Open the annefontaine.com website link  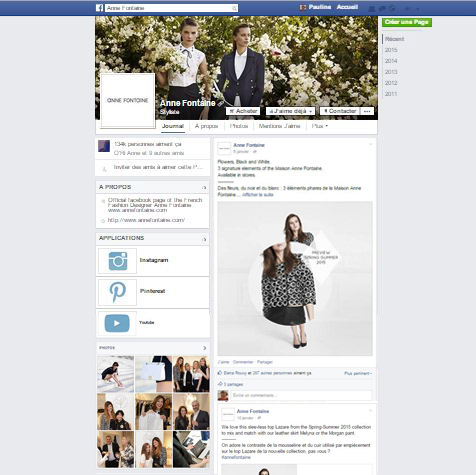pos(146,220)
